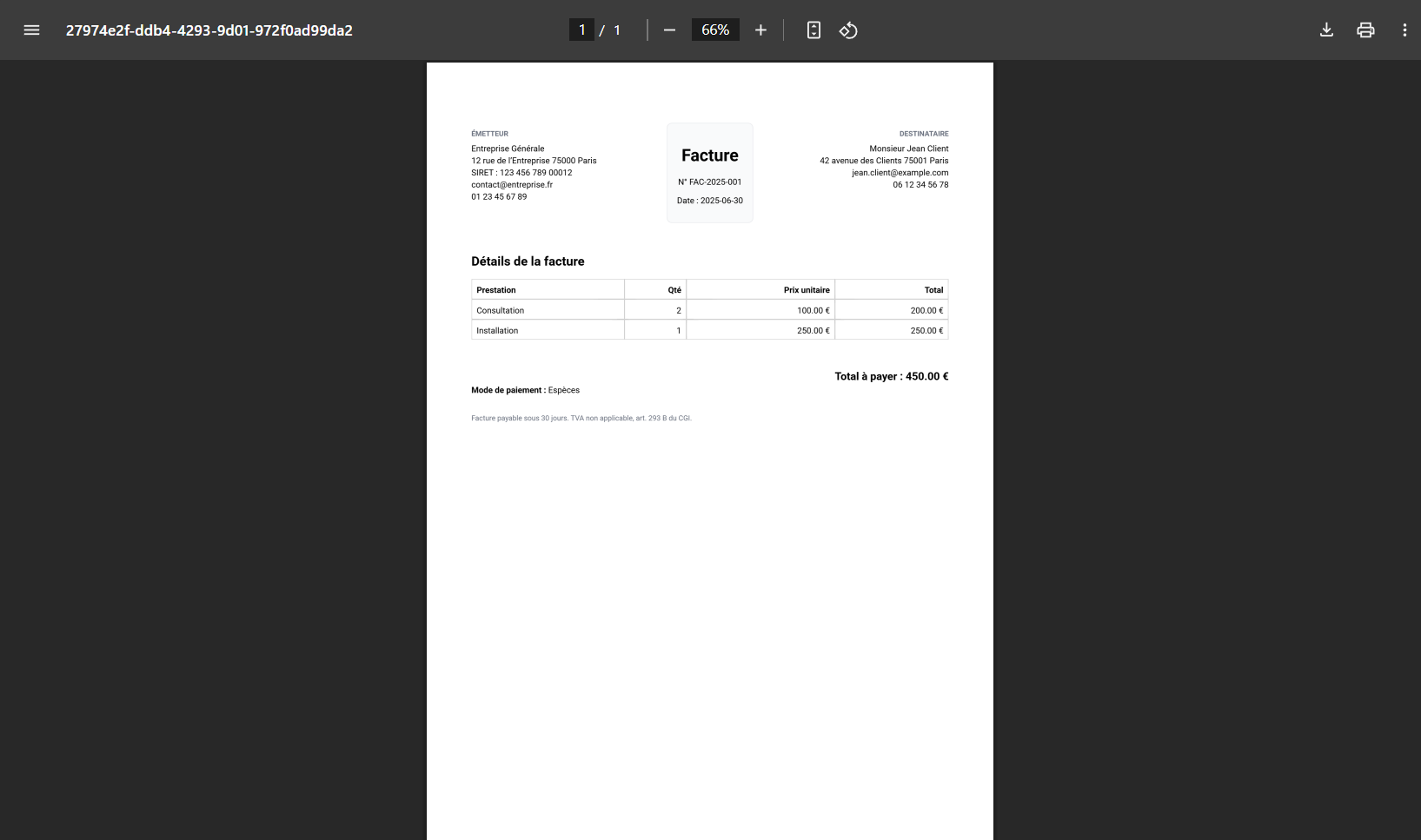Screen dimensions: 1421x840
Task: Click the 66% zoom level field
Action: tap(715, 30)
